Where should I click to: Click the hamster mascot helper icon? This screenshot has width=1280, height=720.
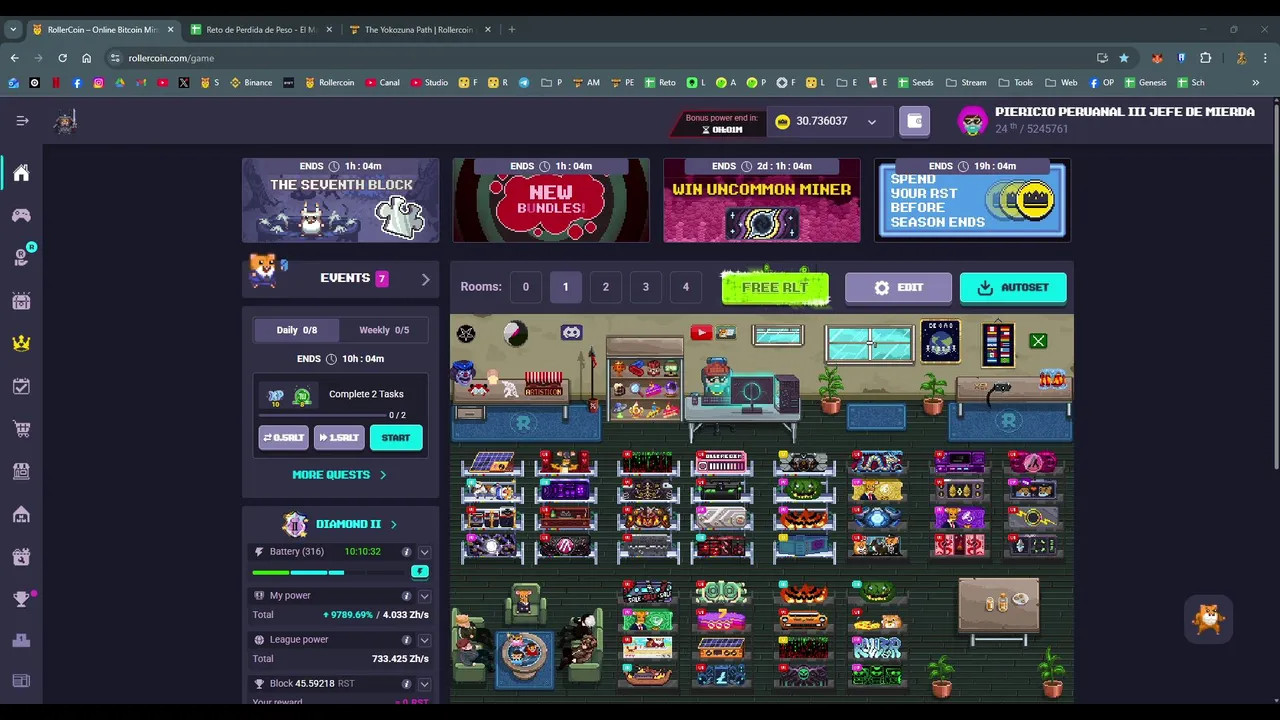click(x=1208, y=620)
